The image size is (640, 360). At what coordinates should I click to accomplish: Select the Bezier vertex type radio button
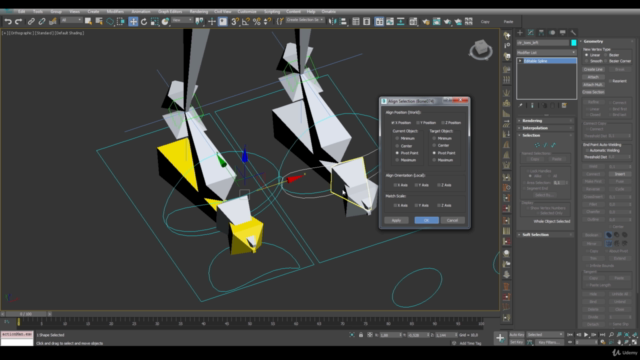tap(606, 55)
